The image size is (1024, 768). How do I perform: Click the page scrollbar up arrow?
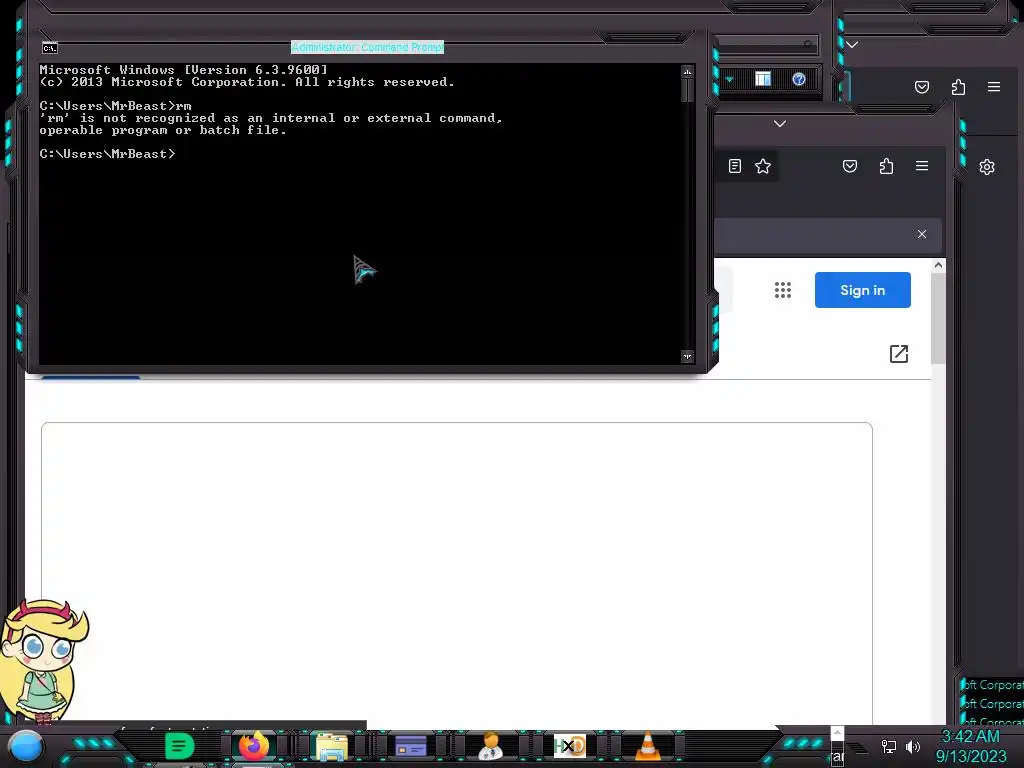point(938,265)
